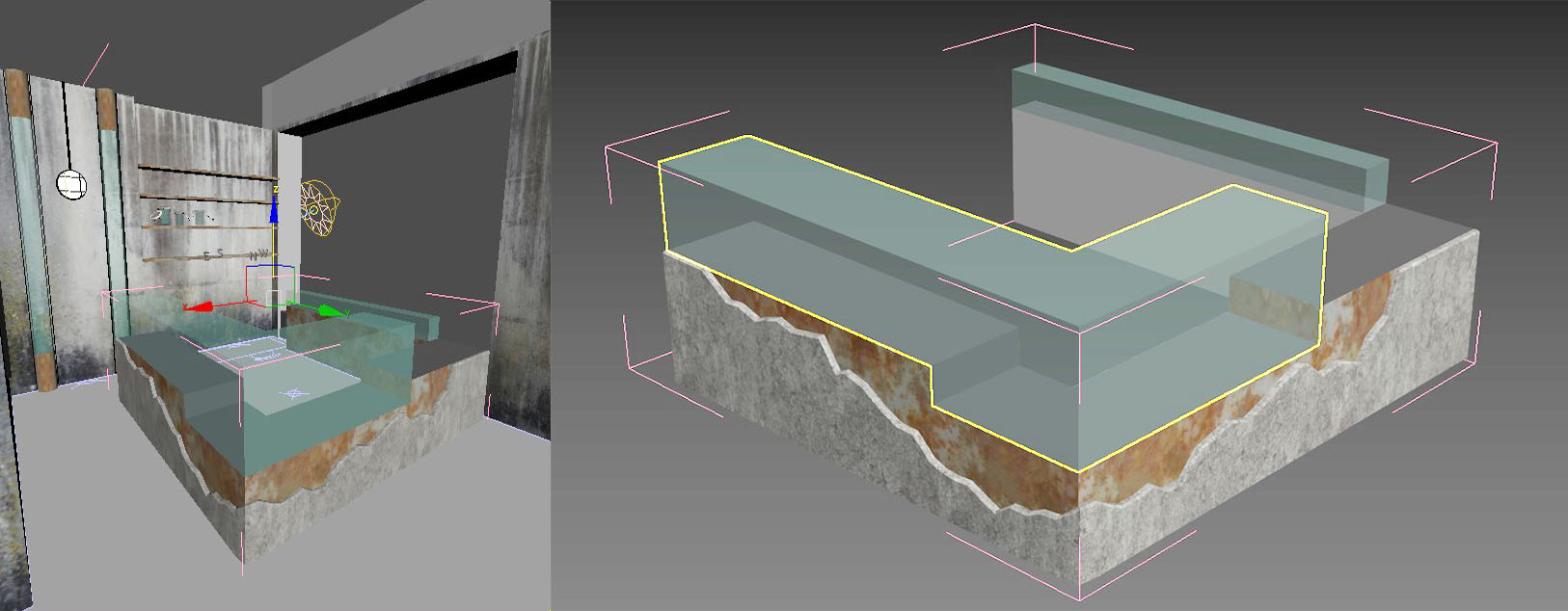The image size is (1568, 611).
Task: Select the white spherical pendant lamp
Action: point(70,183)
